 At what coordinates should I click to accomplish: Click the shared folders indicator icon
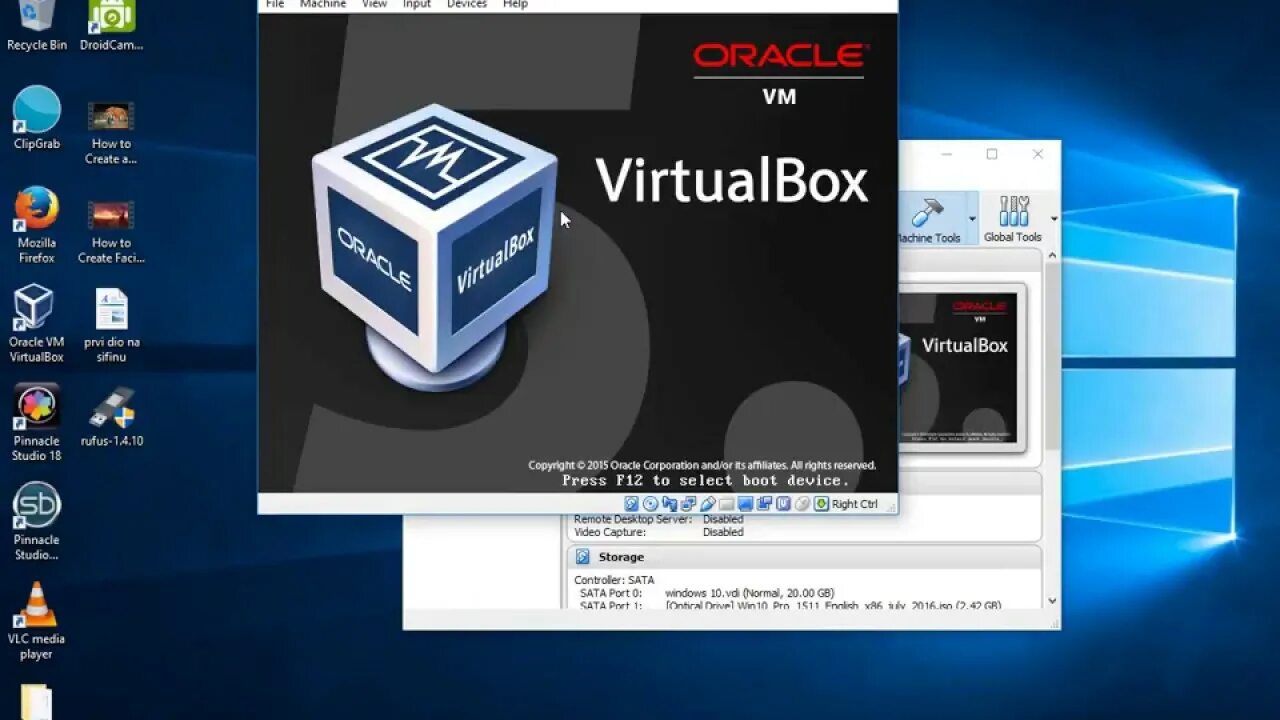pos(727,504)
